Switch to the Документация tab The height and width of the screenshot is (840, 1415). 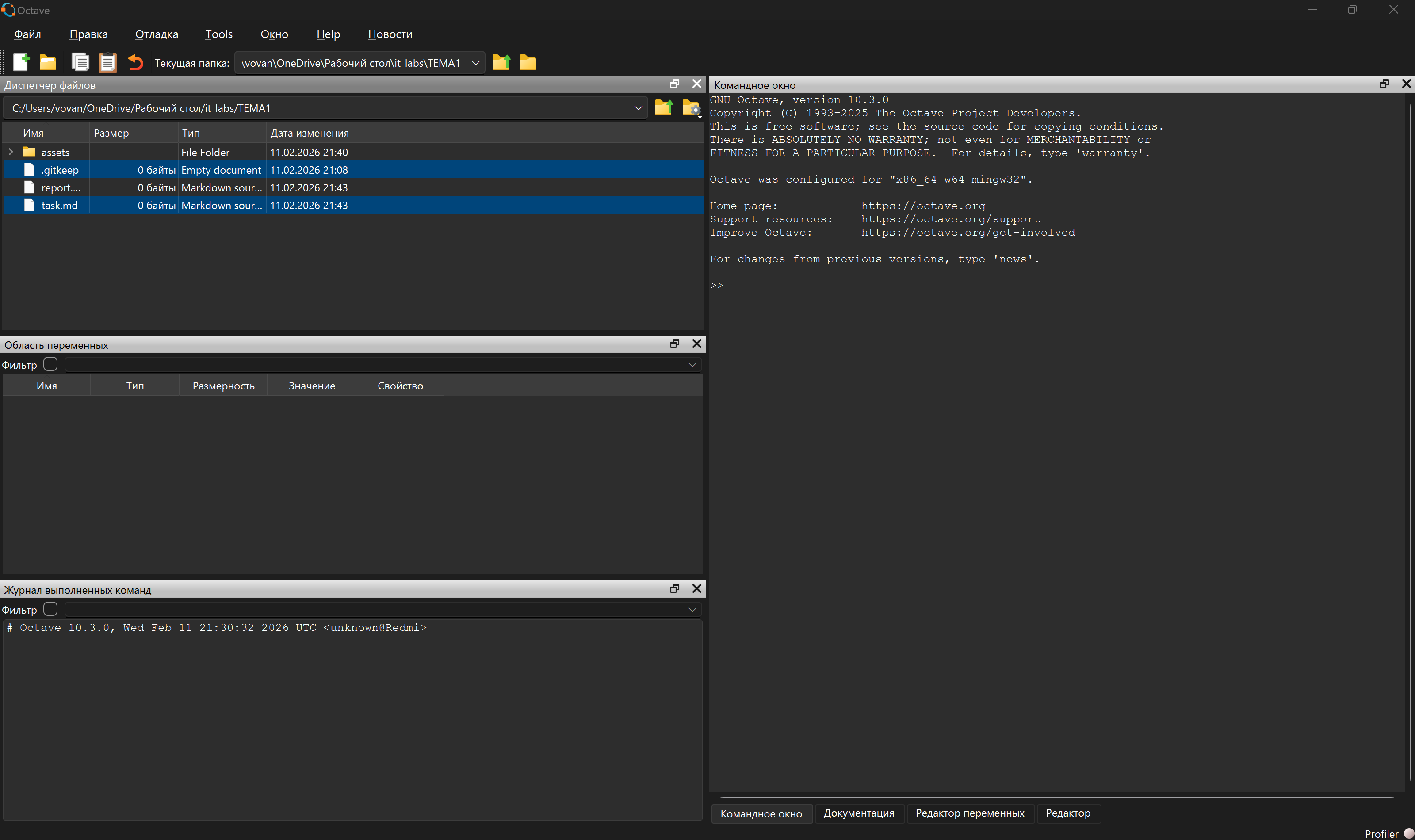point(859,813)
